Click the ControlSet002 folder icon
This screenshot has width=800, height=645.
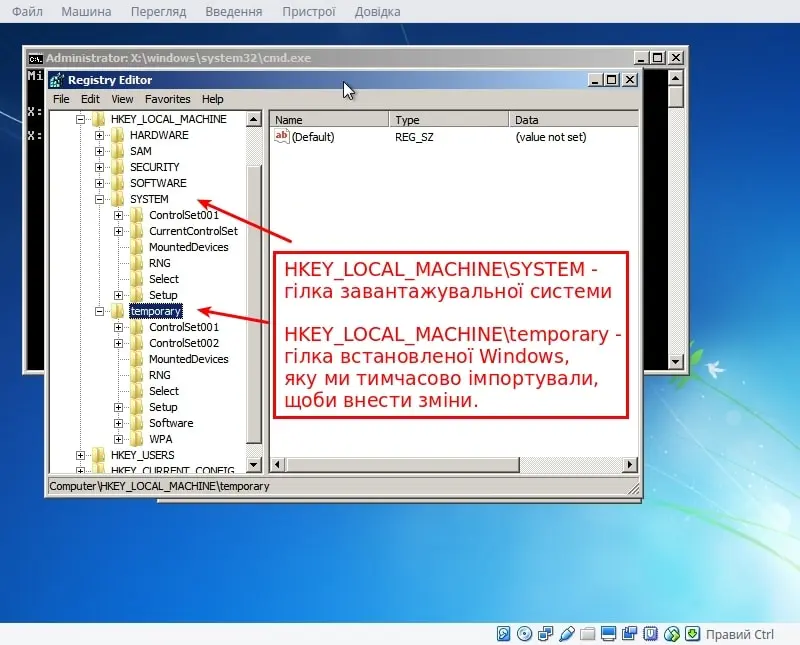click(x=137, y=343)
